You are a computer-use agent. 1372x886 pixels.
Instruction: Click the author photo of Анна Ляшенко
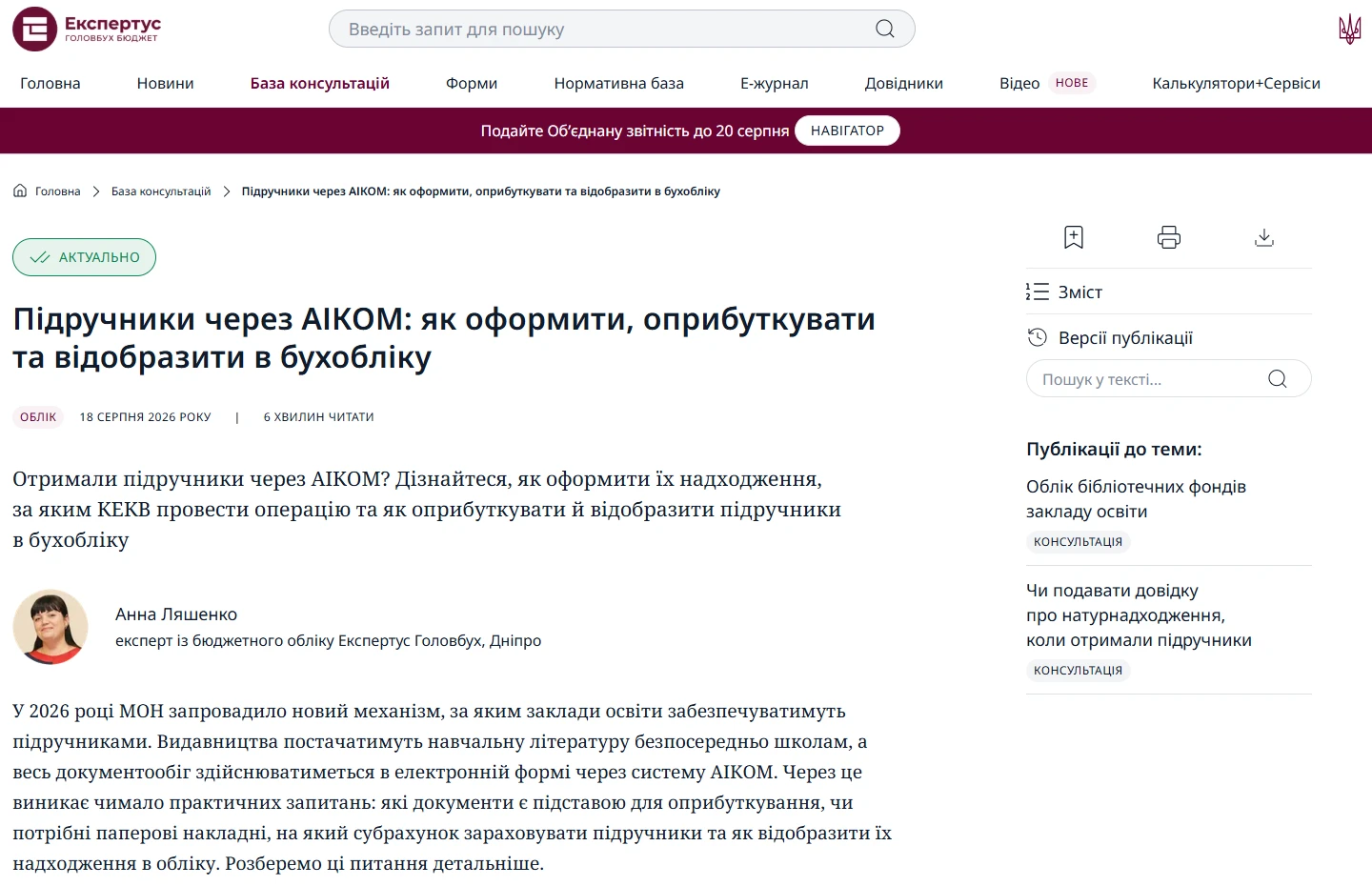50,627
